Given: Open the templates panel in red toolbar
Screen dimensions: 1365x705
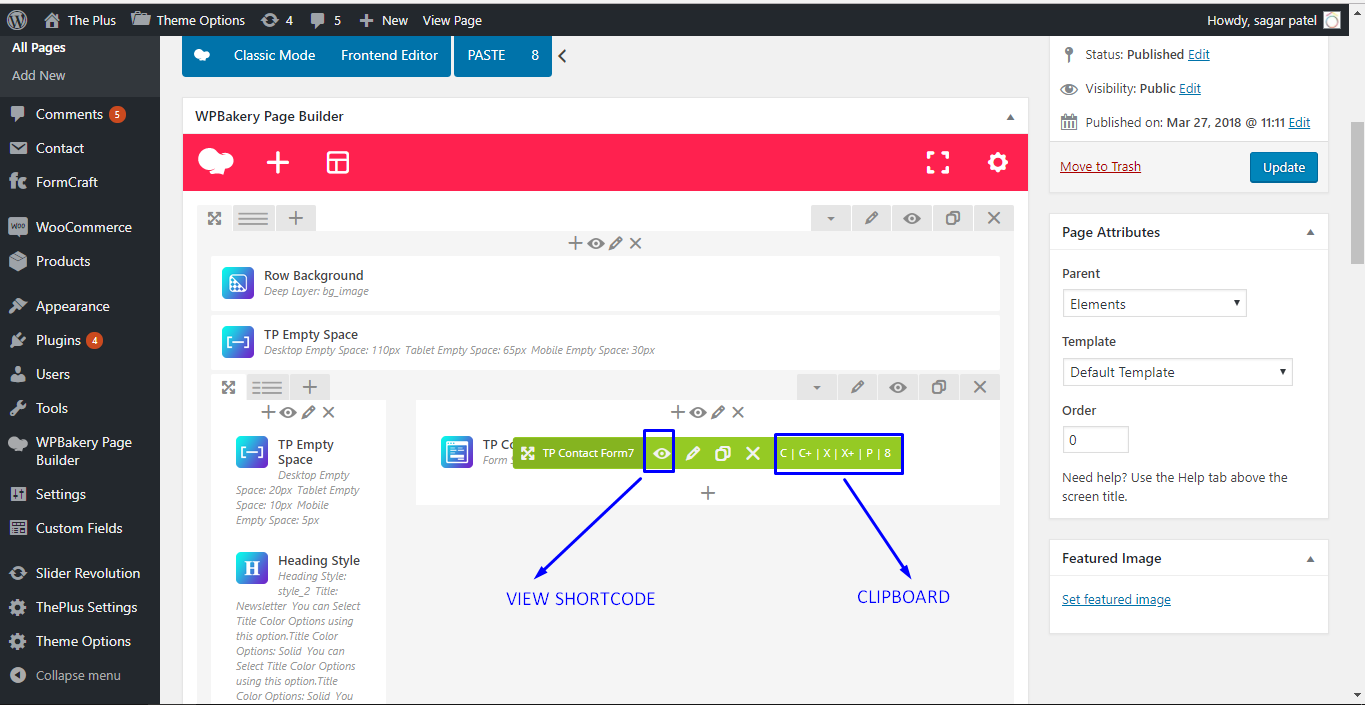Looking at the screenshot, I should (x=338, y=162).
